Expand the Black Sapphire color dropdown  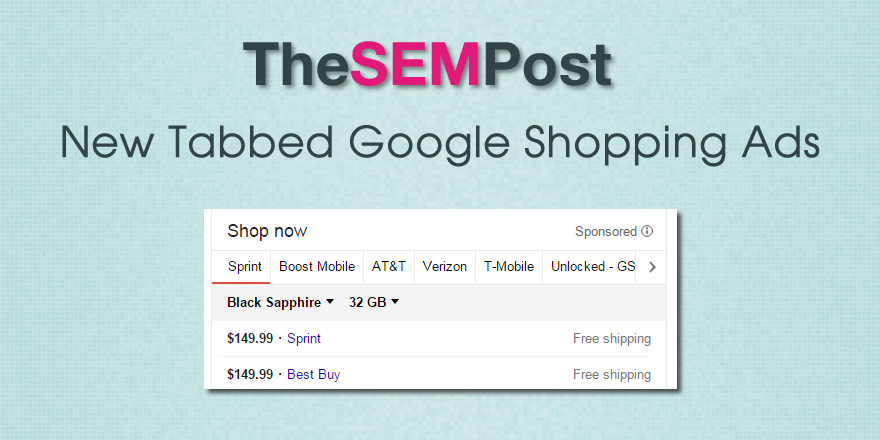click(x=281, y=302)
